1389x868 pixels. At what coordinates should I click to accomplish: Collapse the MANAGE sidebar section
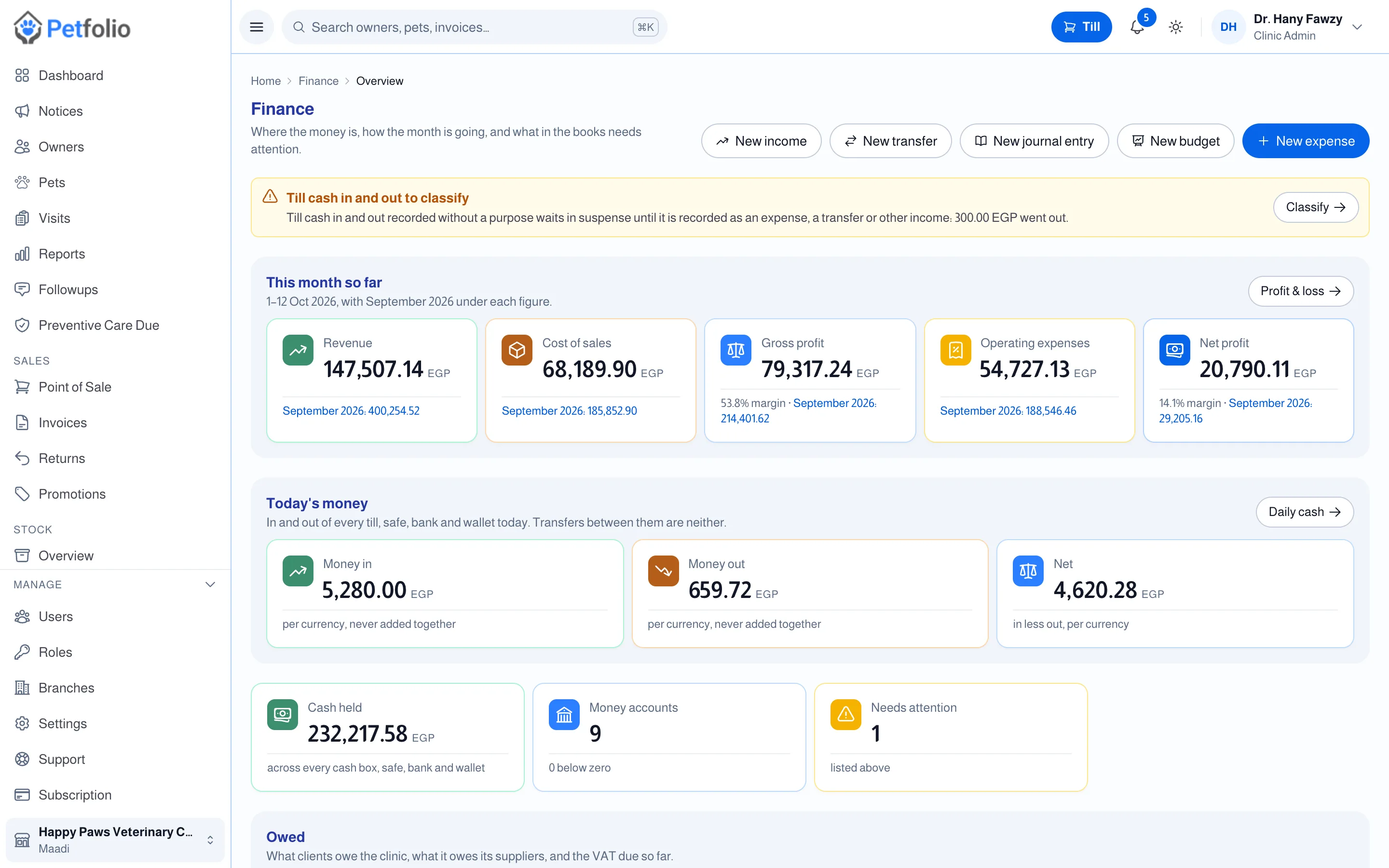tap(210, 584)
